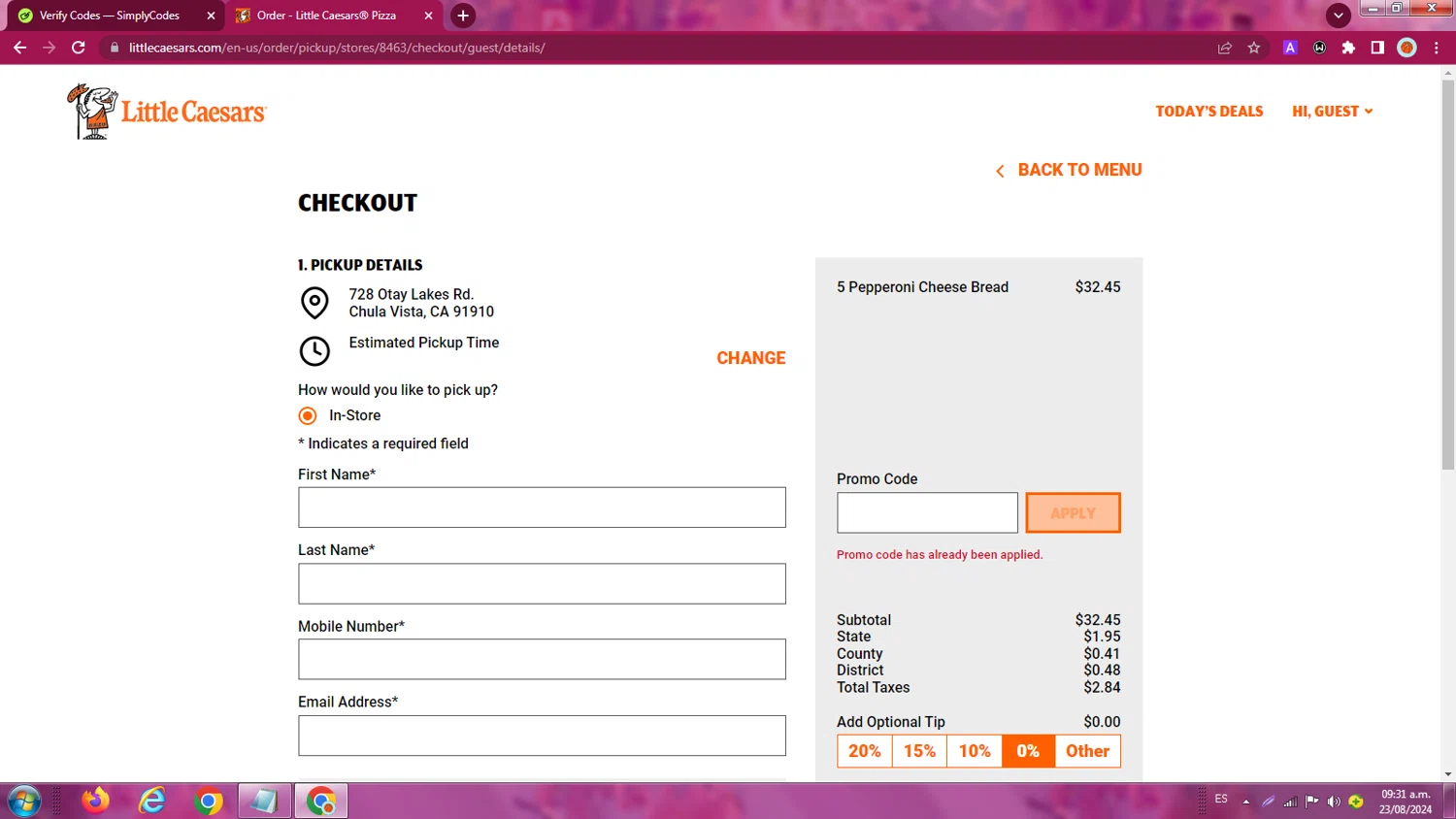Reload the checkout page
1456x819 pixels.
pos(79,48)
